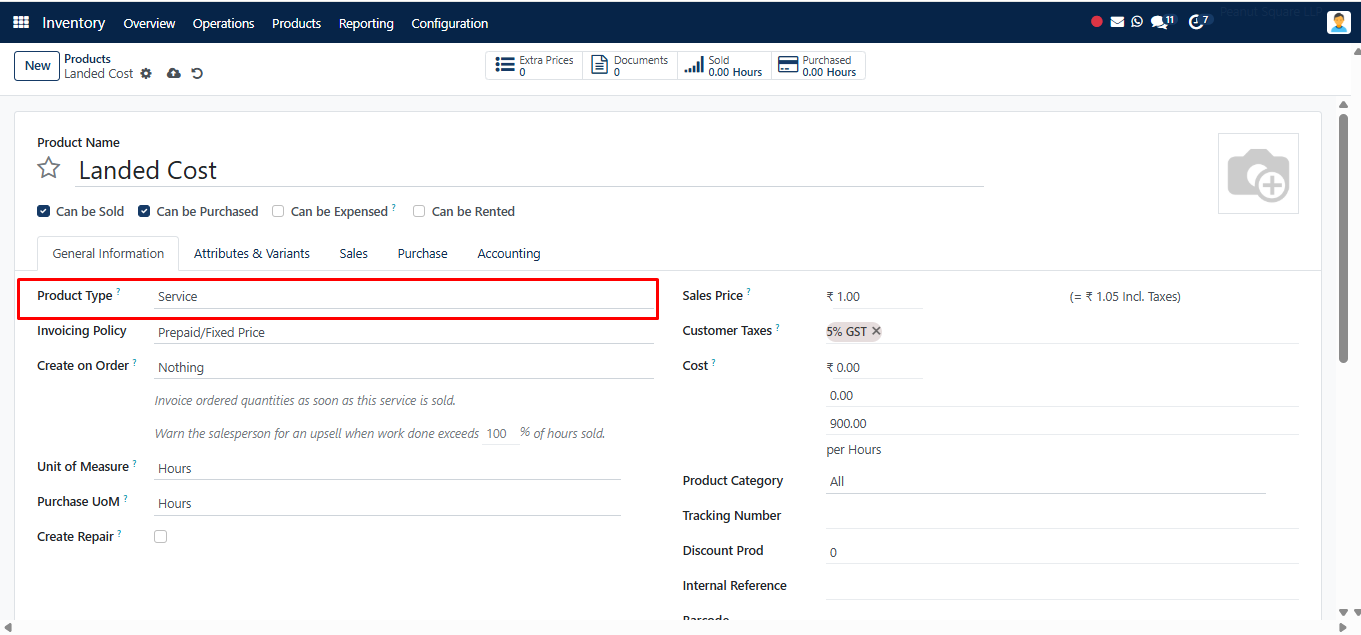Open the Purchased hours stat button
Image resolution: width=1361 pixels, height=635 pixels.
[x=818, y=66]
